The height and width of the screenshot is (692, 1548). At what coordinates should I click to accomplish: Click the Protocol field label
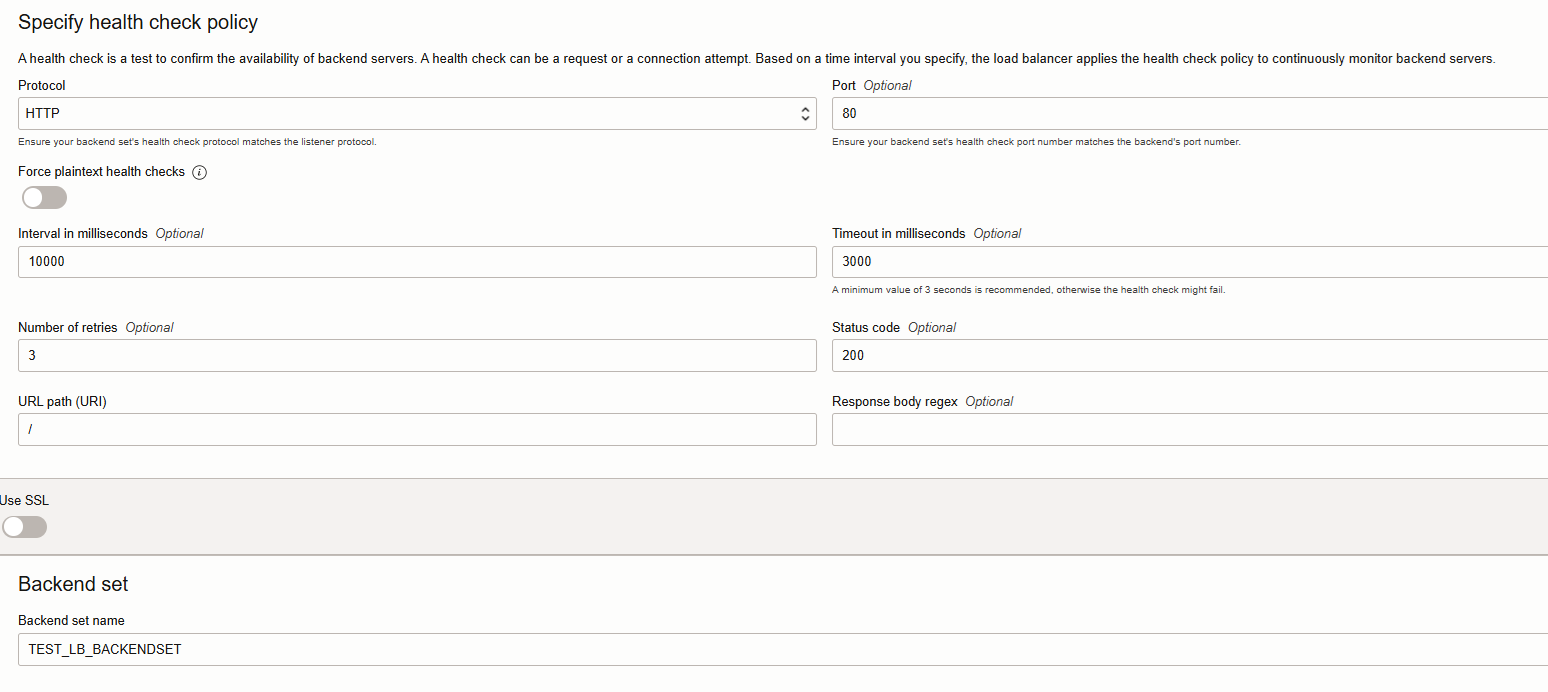coord(42,86)
